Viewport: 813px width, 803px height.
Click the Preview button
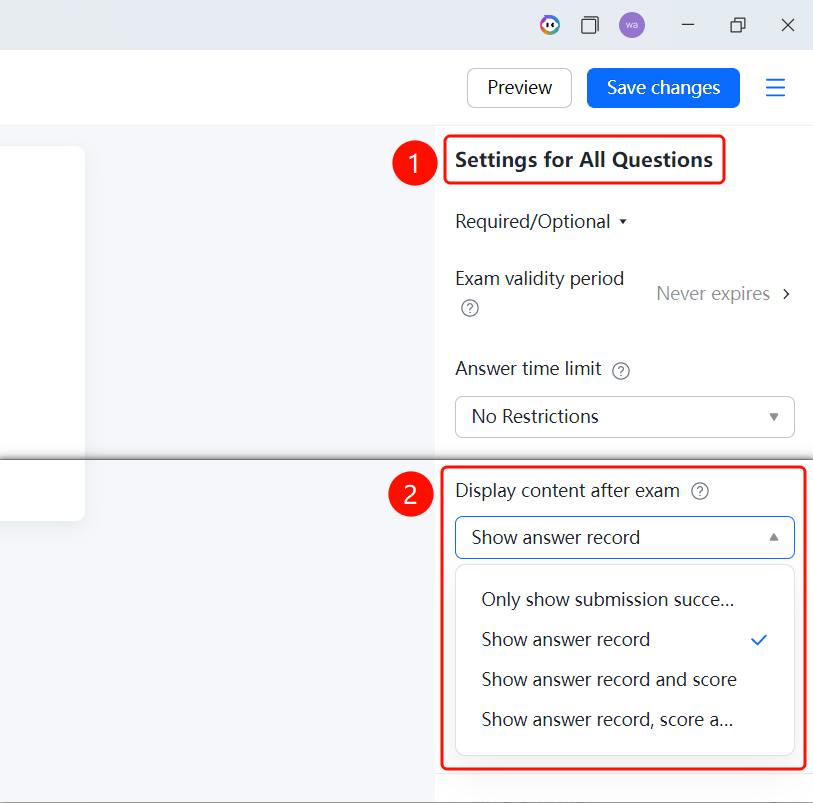pyautogui.click(x=519, y=88)
